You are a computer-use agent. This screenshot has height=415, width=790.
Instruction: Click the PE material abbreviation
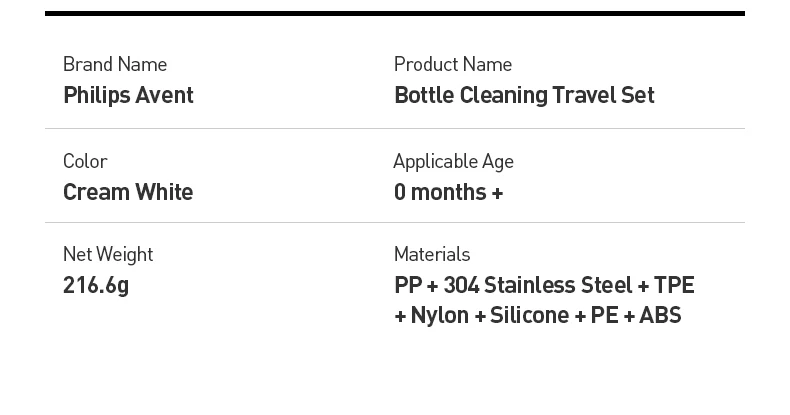click(x=604, y=316)
